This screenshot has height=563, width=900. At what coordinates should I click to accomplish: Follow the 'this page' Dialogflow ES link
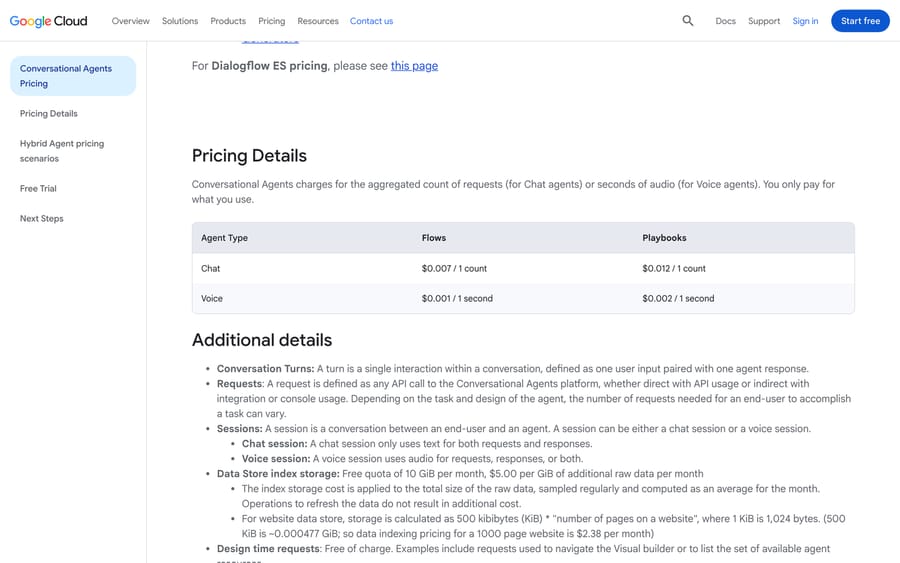414,66
